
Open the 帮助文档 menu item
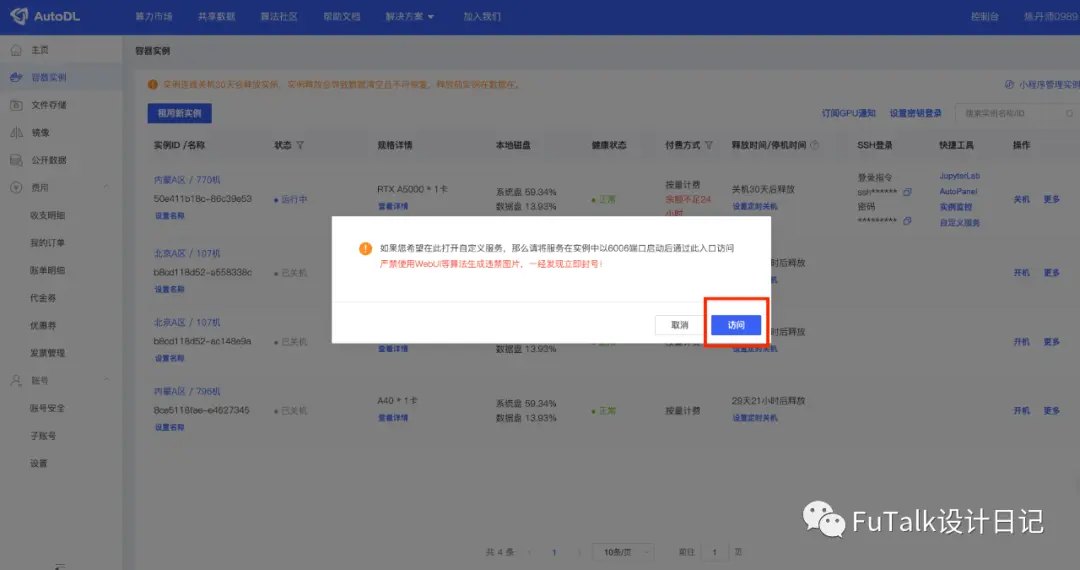tap(342, 17)
